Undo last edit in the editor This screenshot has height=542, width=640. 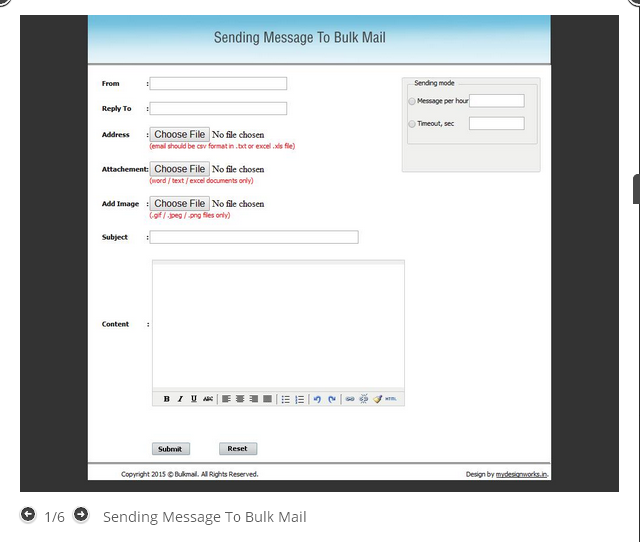tap(318, 399)
